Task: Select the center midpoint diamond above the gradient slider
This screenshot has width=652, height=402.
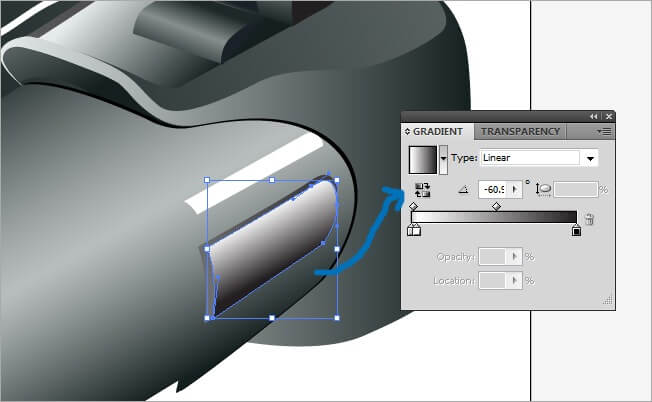Action: (496, 206)
